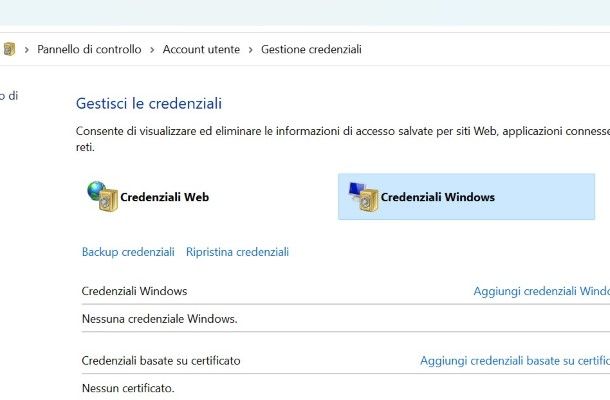This screenshot has width=610, height=400.
Task: Switch to Credenziali Windows
Action: tap(466, 197)
